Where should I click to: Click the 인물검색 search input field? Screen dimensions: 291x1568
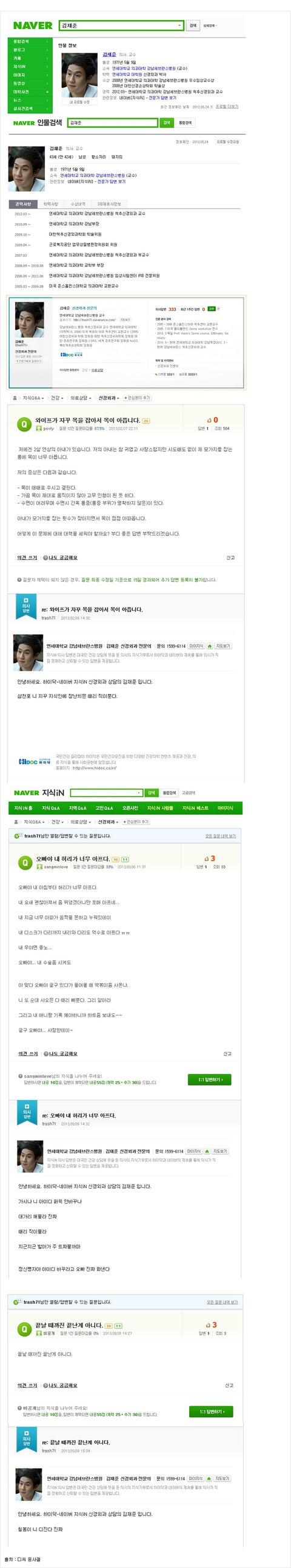click(x=113, y=123)
